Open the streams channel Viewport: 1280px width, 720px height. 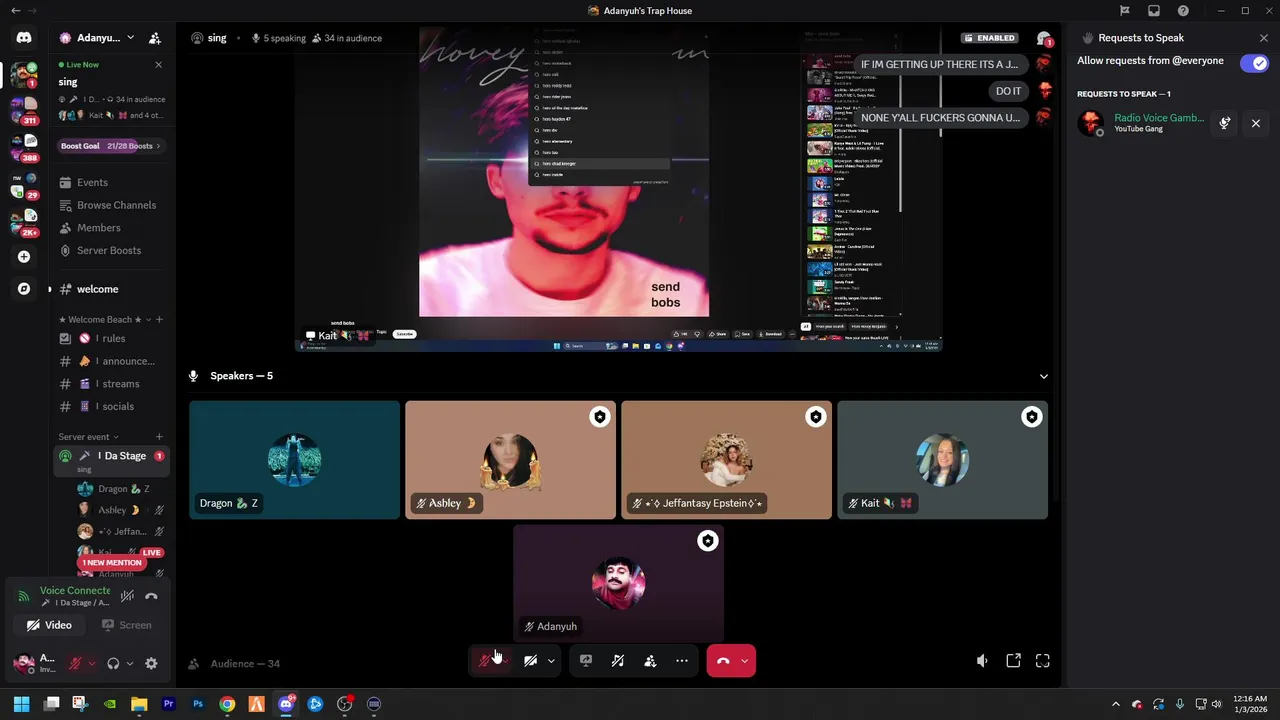point(110,384)
